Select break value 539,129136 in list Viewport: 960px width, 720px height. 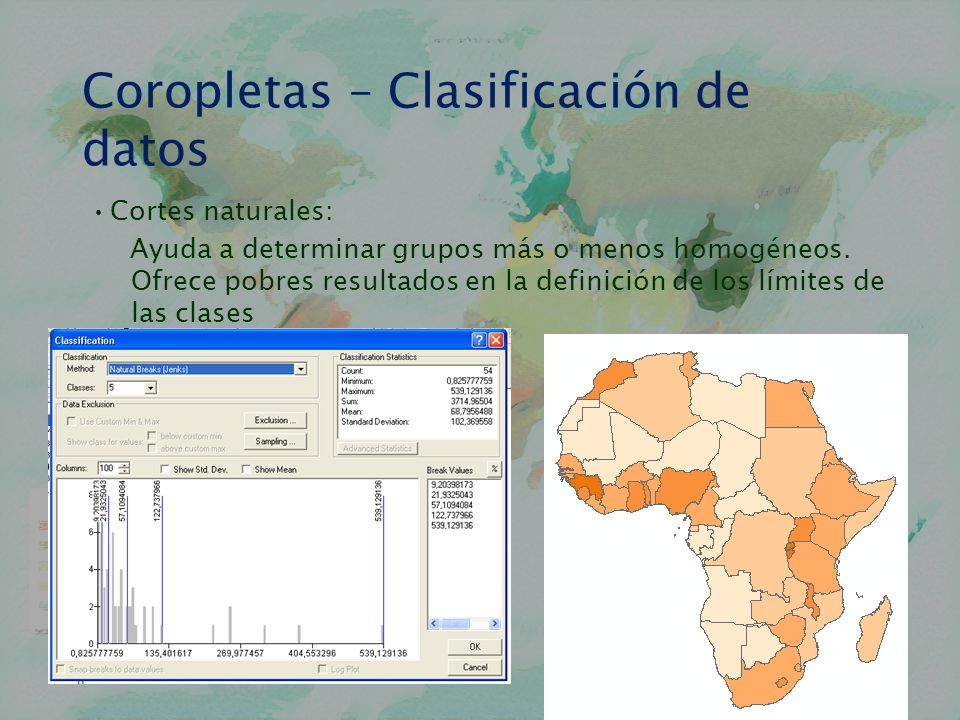[452, 525]
